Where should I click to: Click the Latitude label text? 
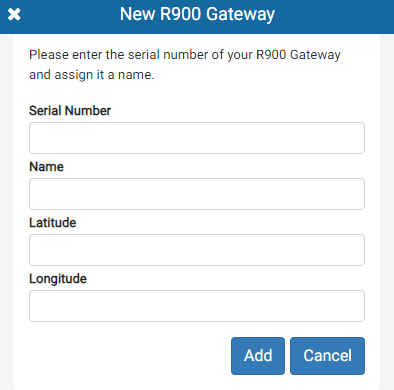coord(53,223)
